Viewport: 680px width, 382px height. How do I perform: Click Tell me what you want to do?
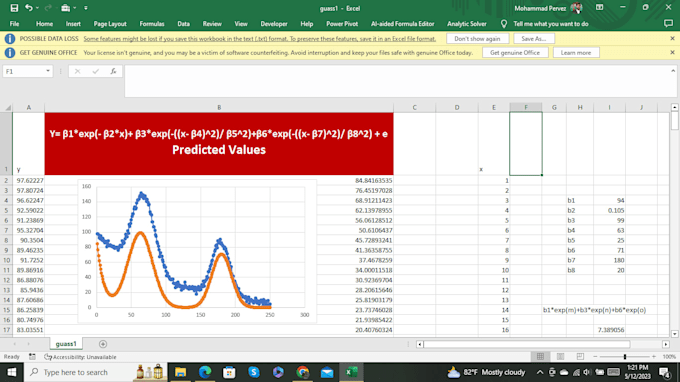tap(551, 24)
